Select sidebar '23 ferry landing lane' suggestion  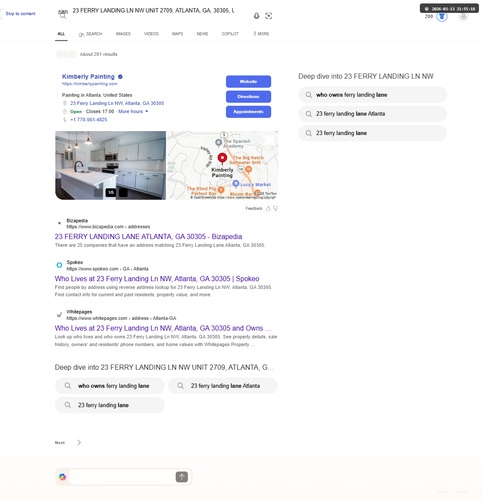click(372, 133)
